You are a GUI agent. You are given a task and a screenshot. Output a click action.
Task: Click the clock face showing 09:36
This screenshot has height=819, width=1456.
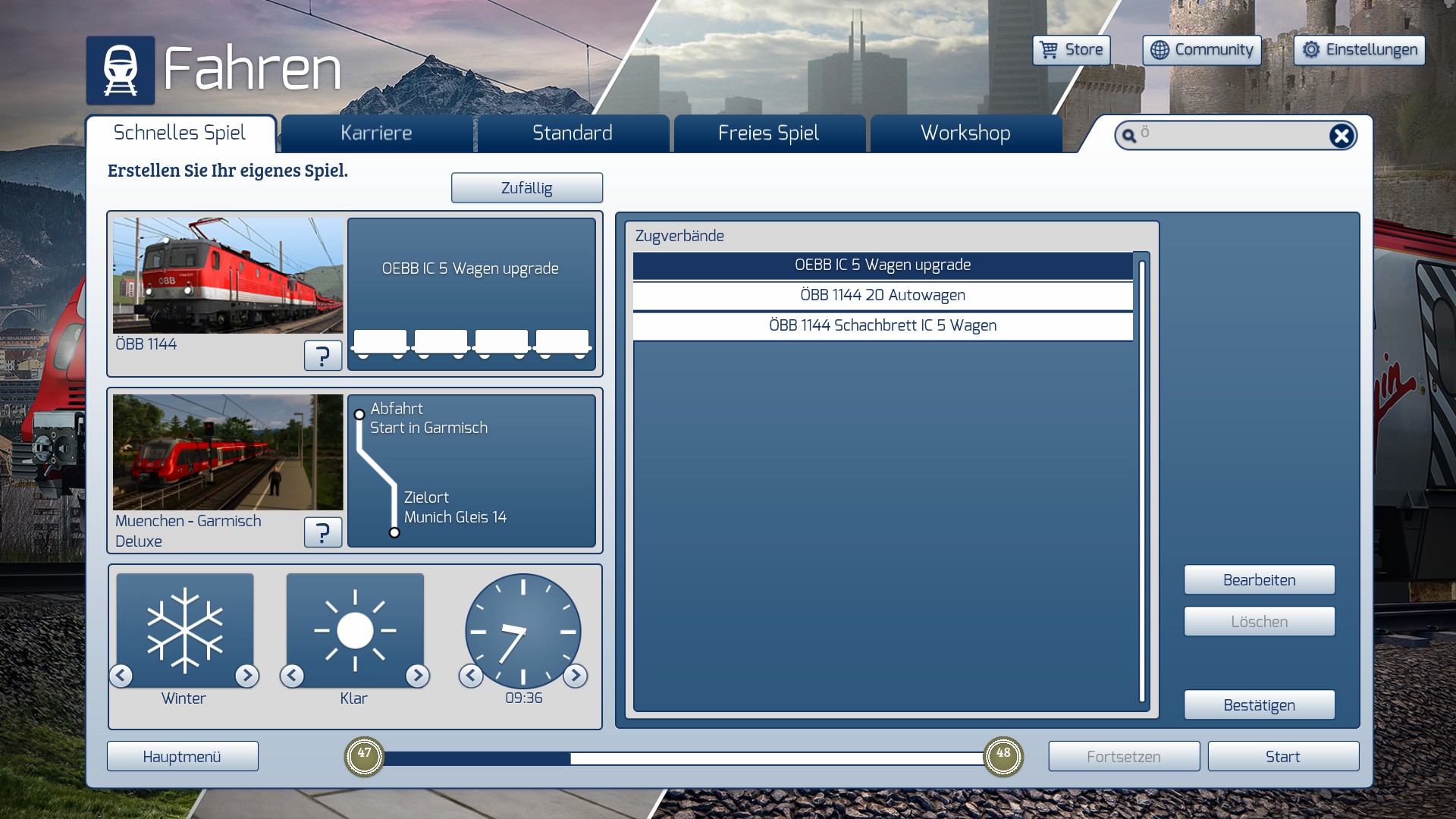[x=522, y=629]
